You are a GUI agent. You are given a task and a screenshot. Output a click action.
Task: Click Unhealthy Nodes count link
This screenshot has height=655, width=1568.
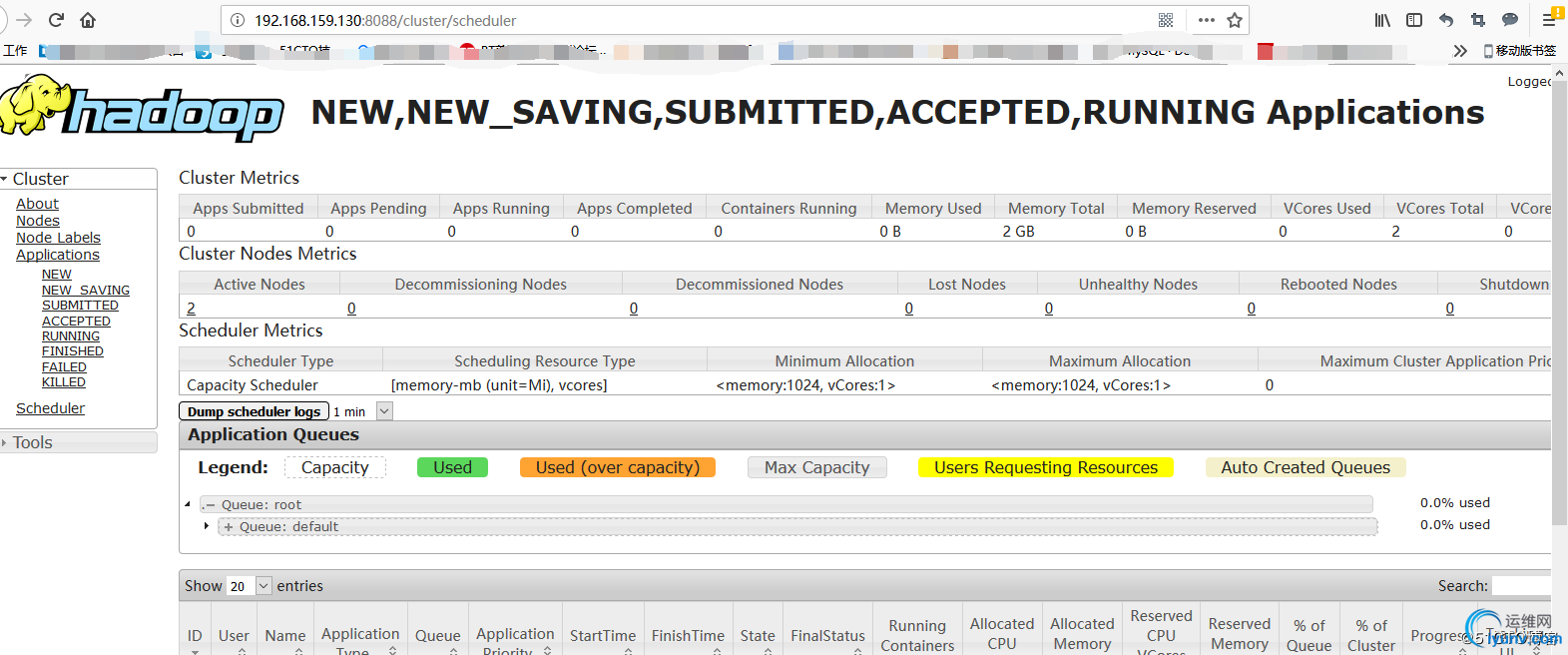(1049, 309)
